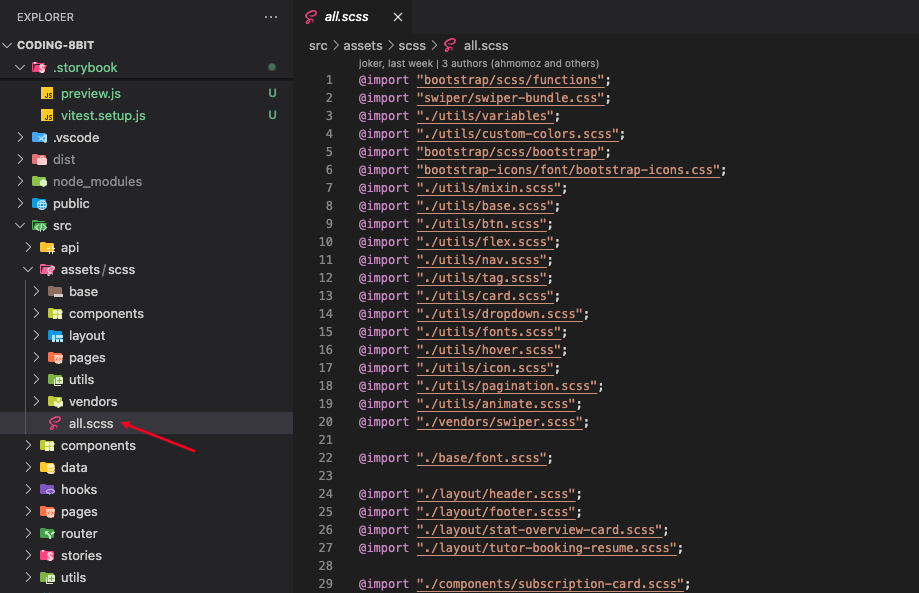Follow the ./vendors/swiper.scss import link
Image resolution: width=919 pixels, height=593 pixels.
499,422
